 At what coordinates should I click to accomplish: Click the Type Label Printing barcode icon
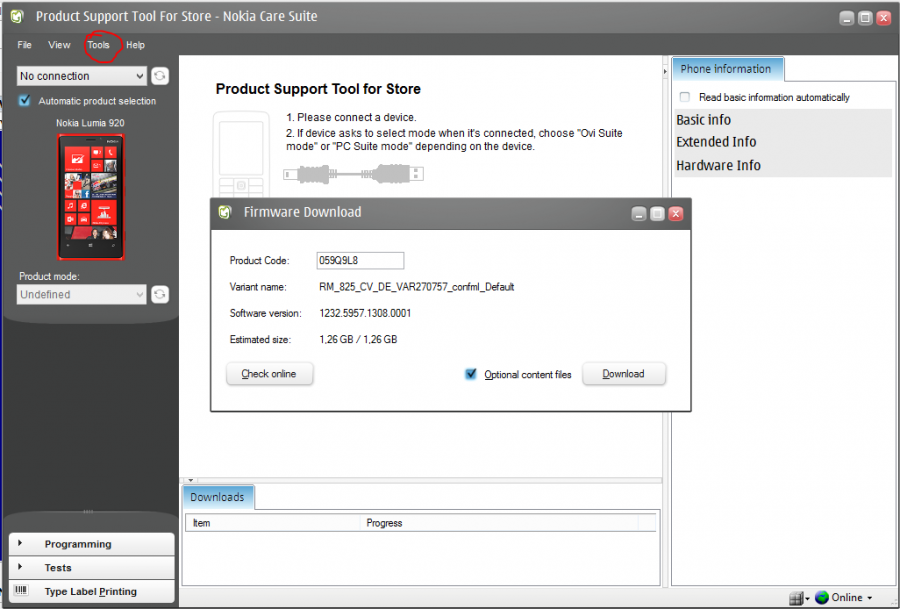[x=22, y=591]
